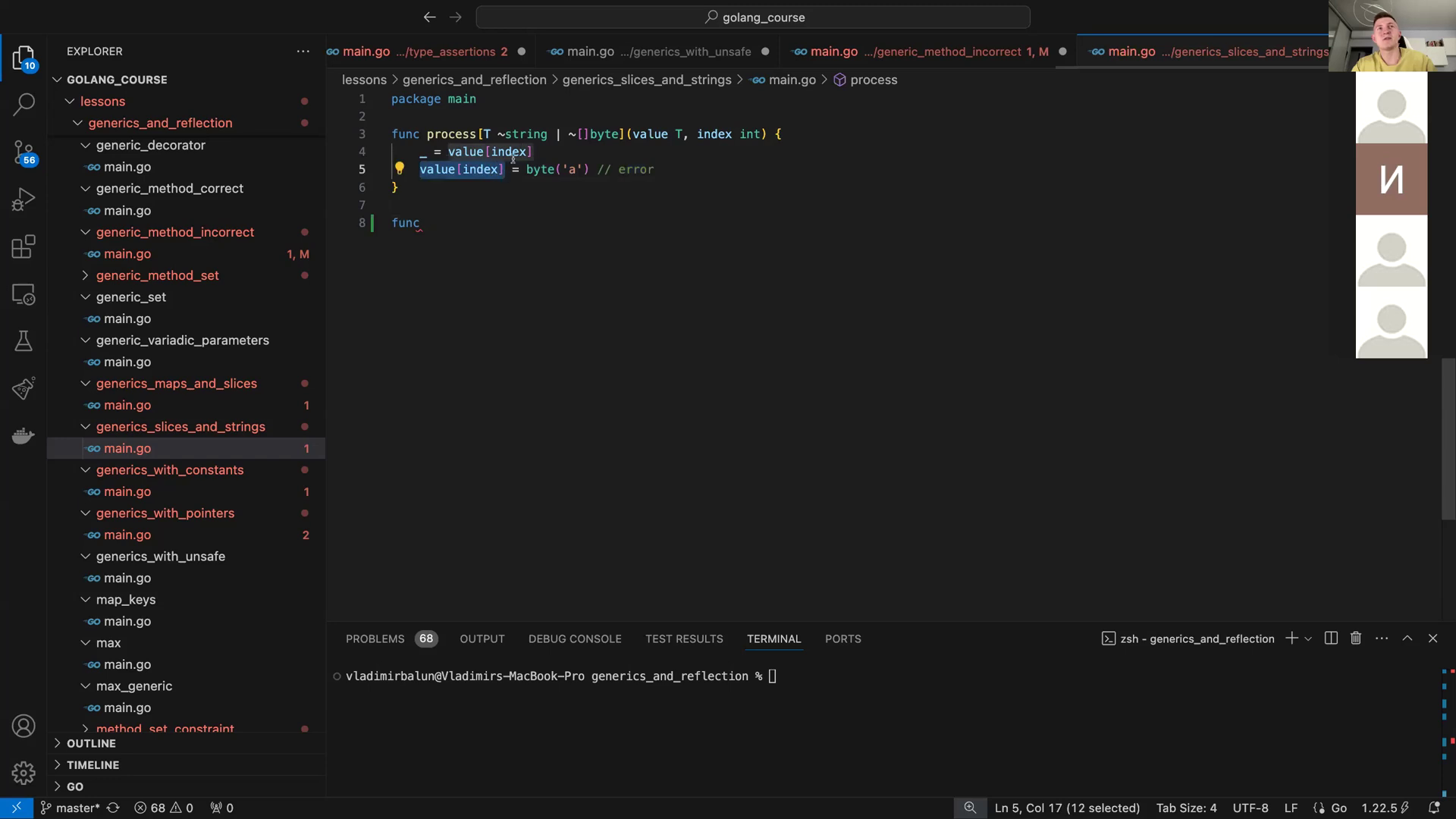Image resolution: width=1456 pixels, height=819 pixels.
Task: Click the Tab Size: 4 indentation setting
Action: point(1186,808)
